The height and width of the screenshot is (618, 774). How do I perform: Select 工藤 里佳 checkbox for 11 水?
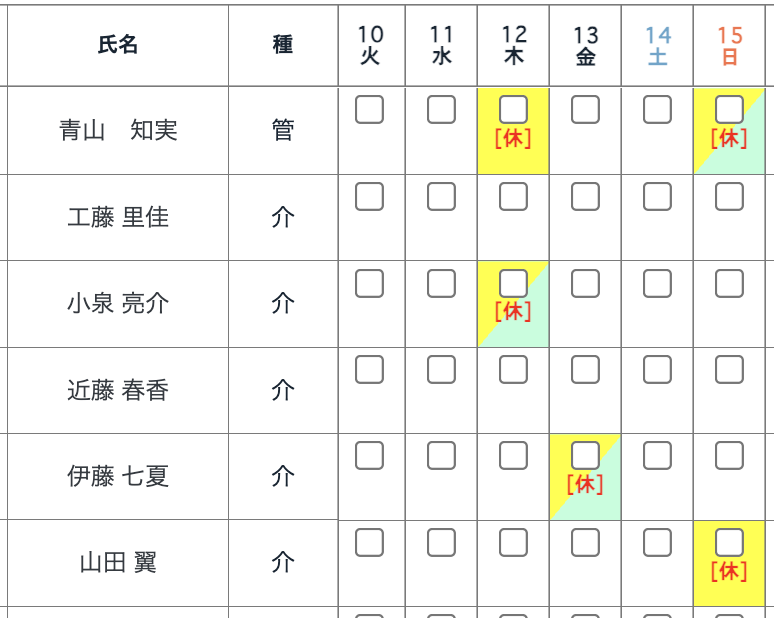point(441,197)
